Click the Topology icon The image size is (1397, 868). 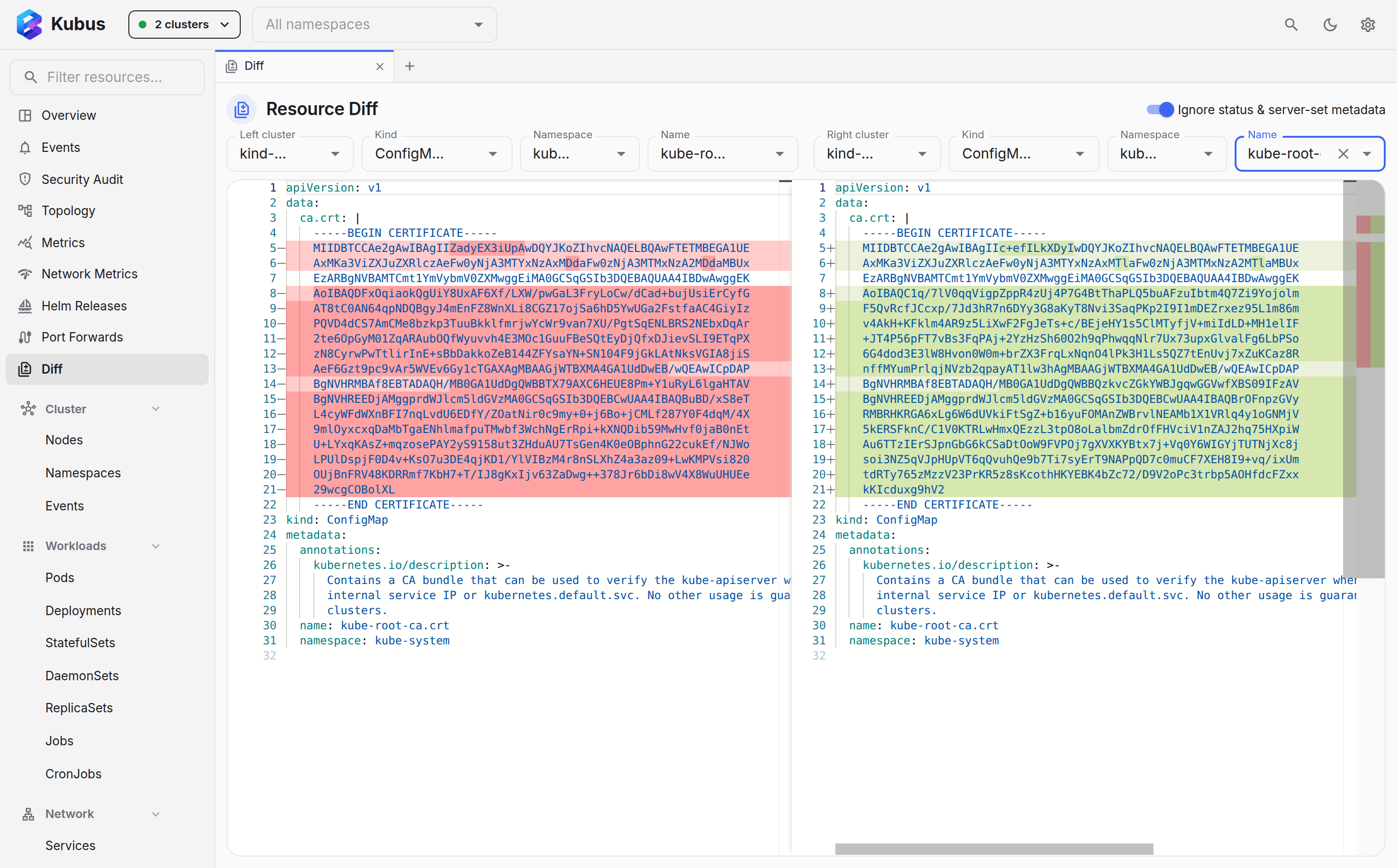[x=25, y=211]
